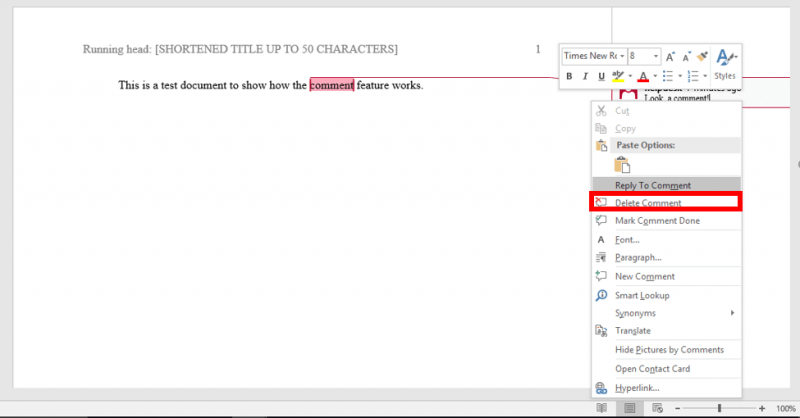This screenshot has height=418, width=800.
Task: Click the Shrink Font icon
Action: pos(687,56)
